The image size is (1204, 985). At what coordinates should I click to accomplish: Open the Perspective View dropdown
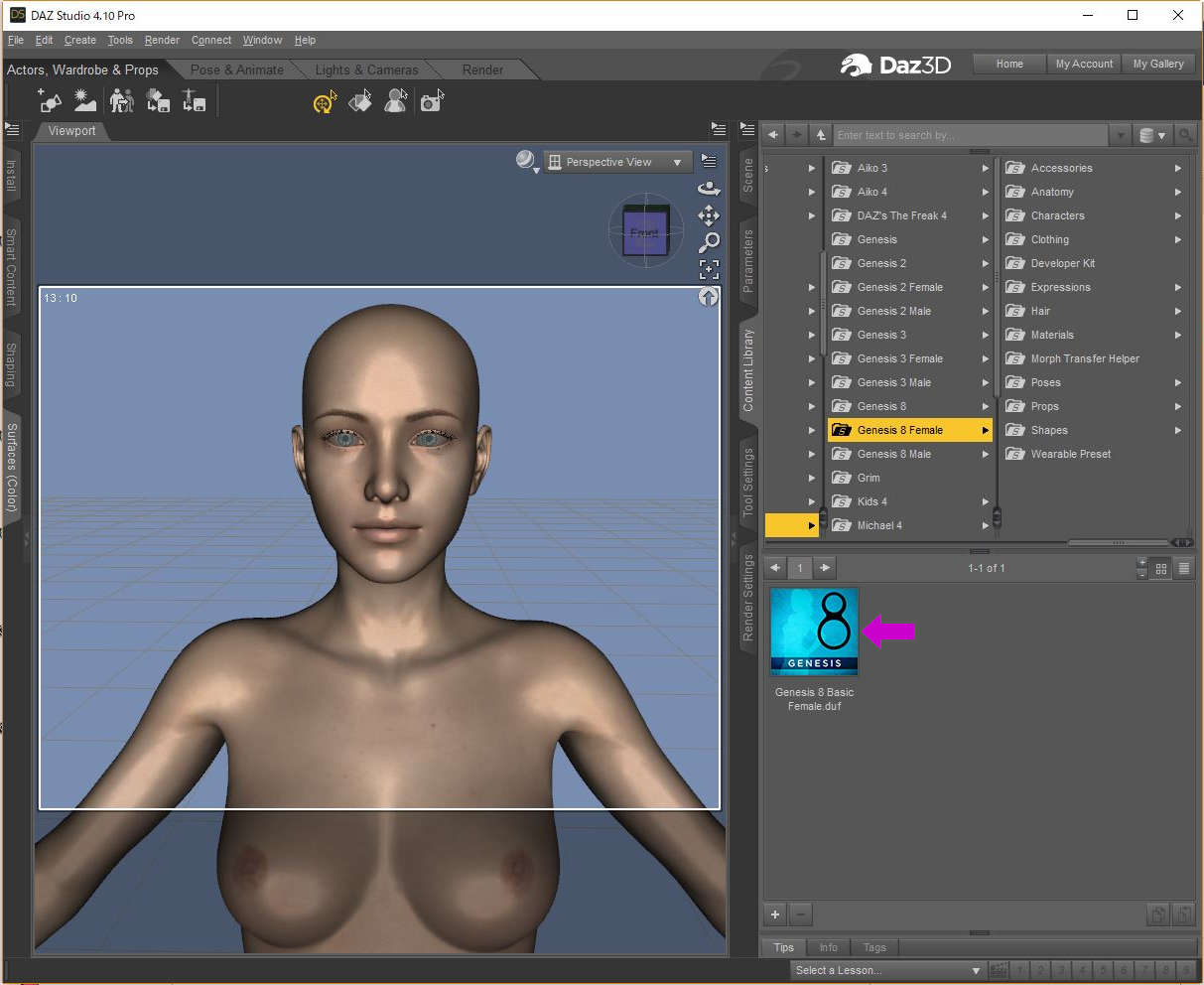click(x=617, y=162)
